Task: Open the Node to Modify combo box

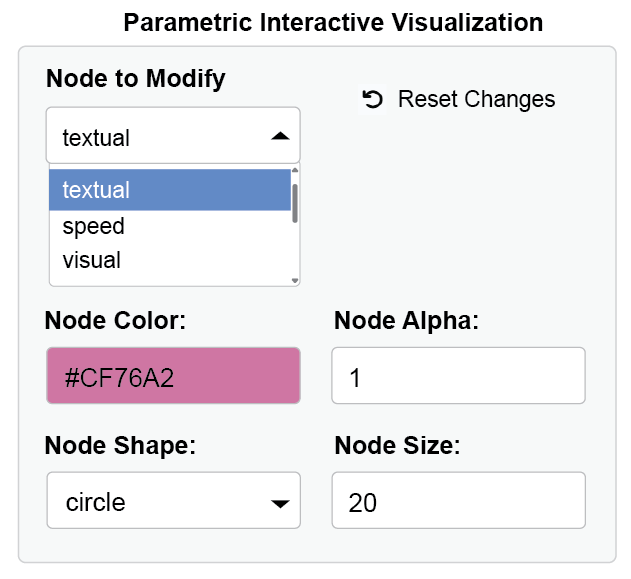Action: pyautogui.click(x=160, y=137)
